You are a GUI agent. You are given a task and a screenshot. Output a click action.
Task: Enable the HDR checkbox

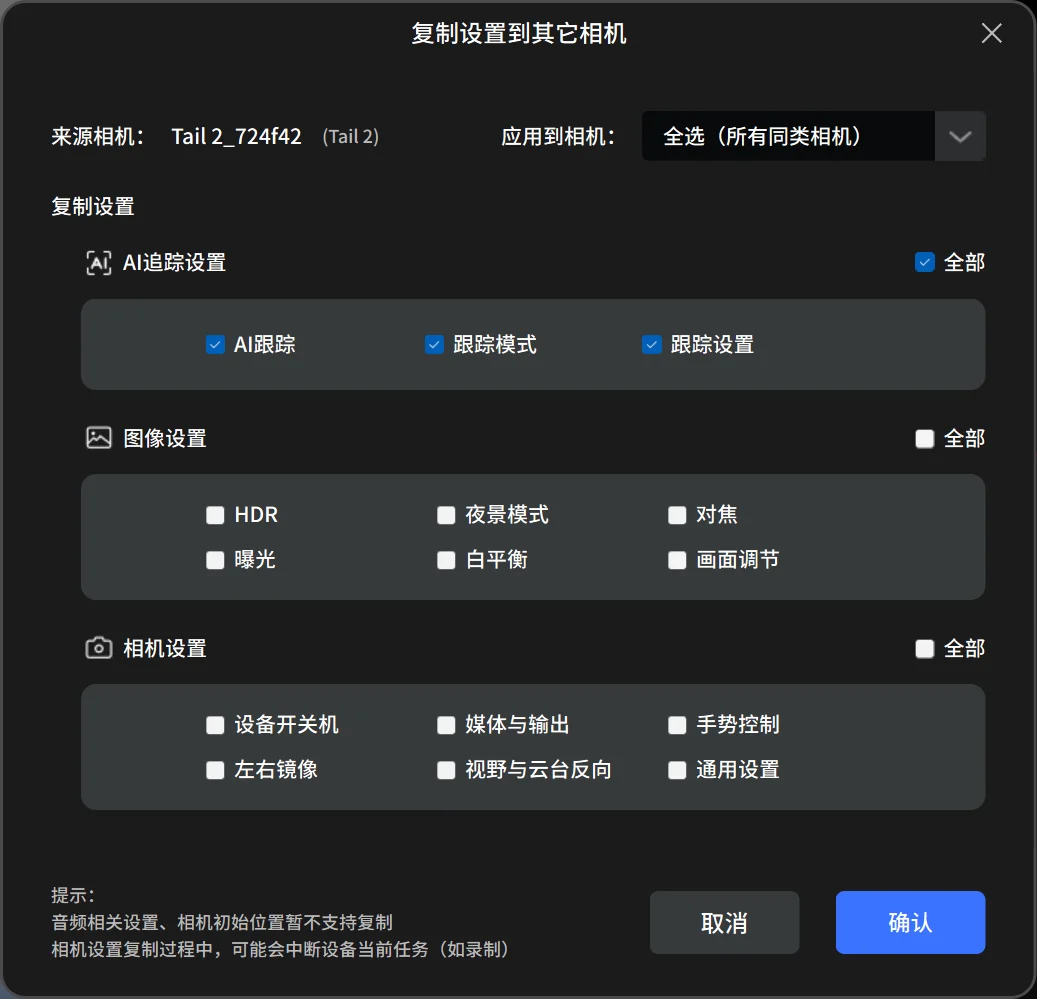215,515
